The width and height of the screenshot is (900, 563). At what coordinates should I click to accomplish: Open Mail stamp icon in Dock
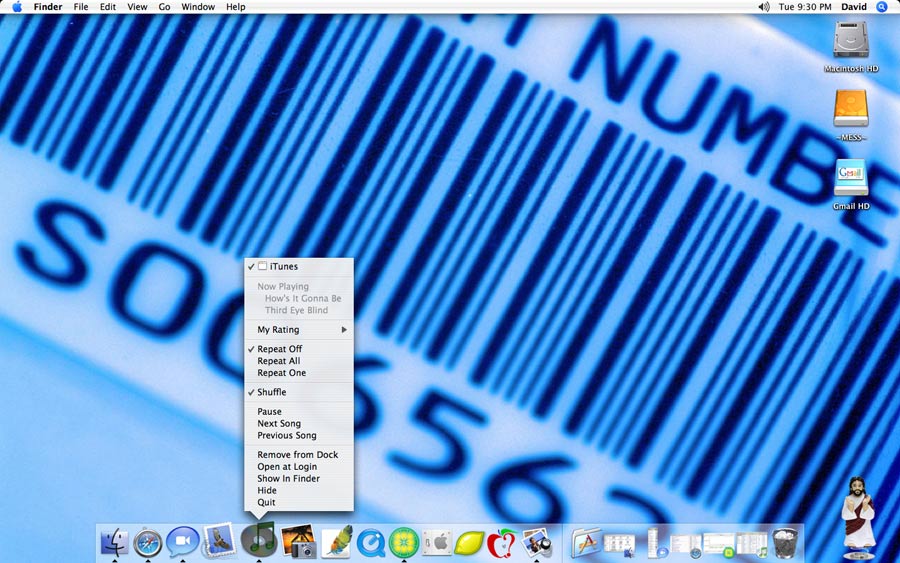click(x=219, y=541)
